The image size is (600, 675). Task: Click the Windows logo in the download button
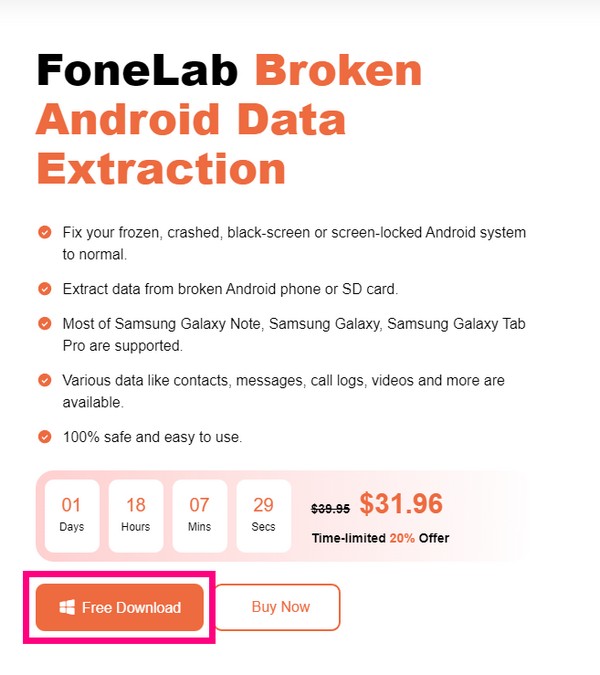(67, 607)
